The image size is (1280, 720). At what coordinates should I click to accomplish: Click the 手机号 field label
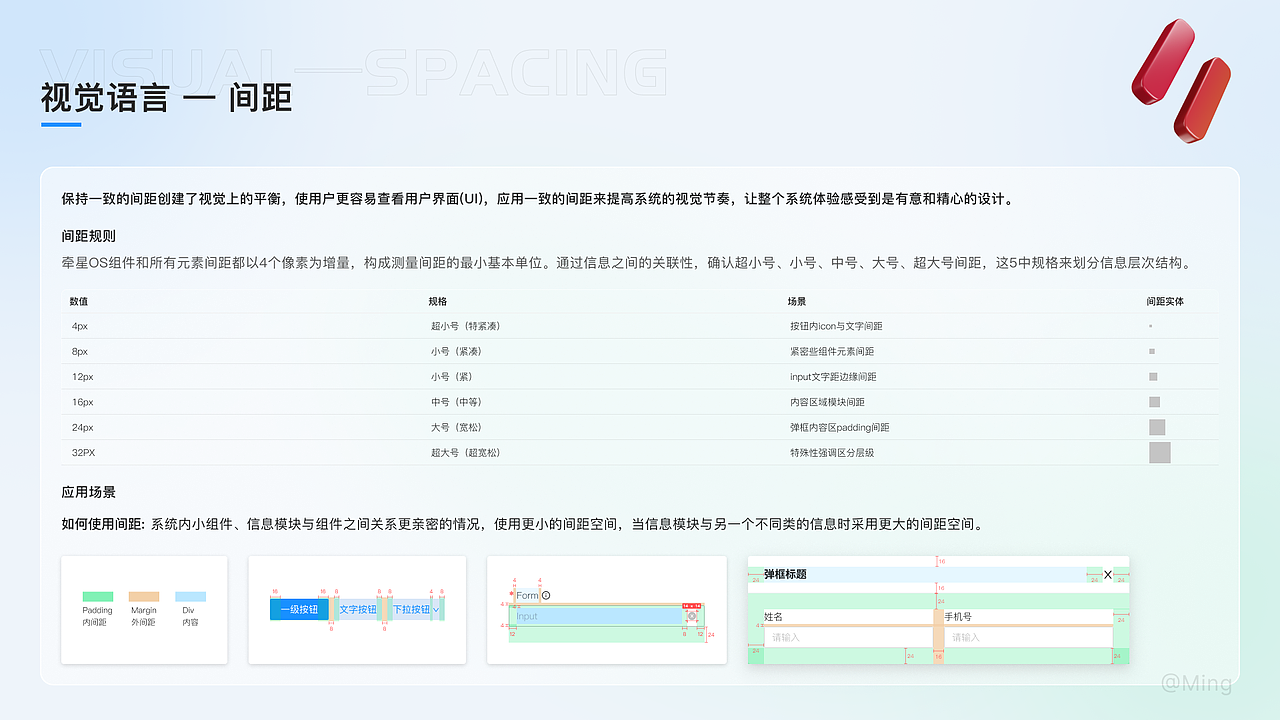958,617
